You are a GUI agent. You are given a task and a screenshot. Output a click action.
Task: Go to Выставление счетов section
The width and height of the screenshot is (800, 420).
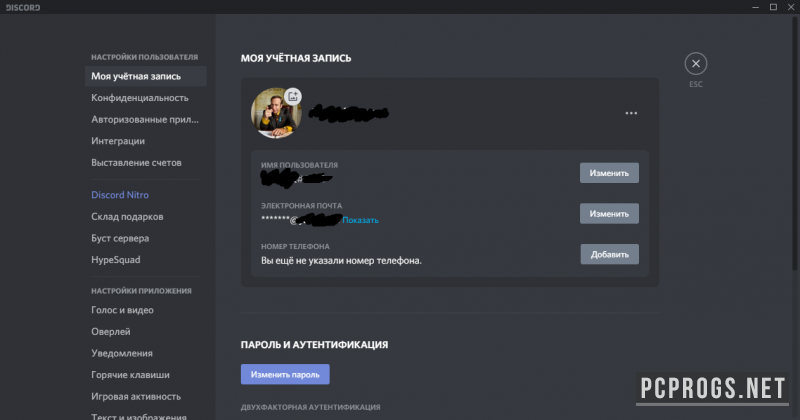click(x=136, y=162)
